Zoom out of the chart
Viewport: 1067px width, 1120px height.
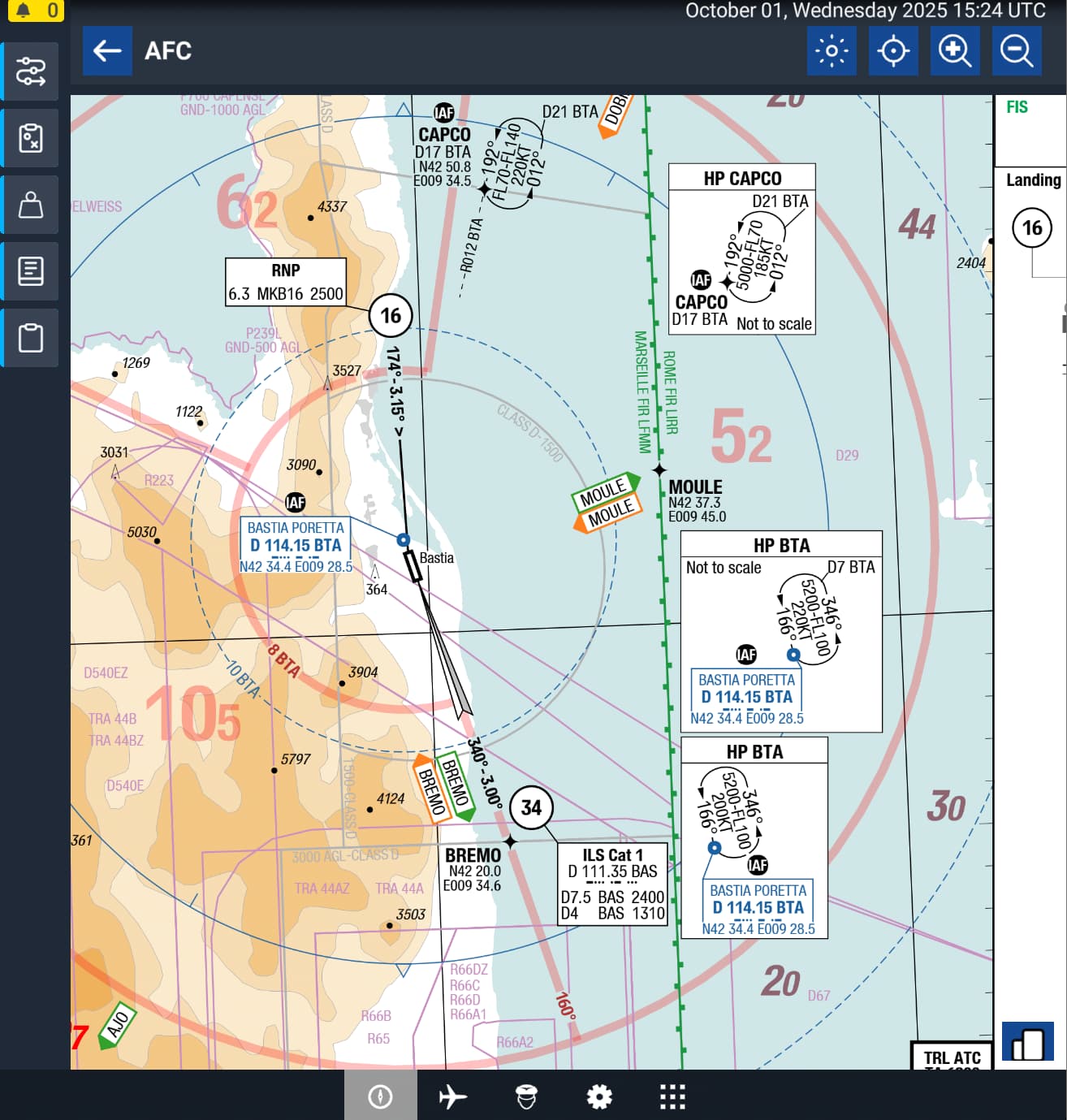tap(1017, 51)
